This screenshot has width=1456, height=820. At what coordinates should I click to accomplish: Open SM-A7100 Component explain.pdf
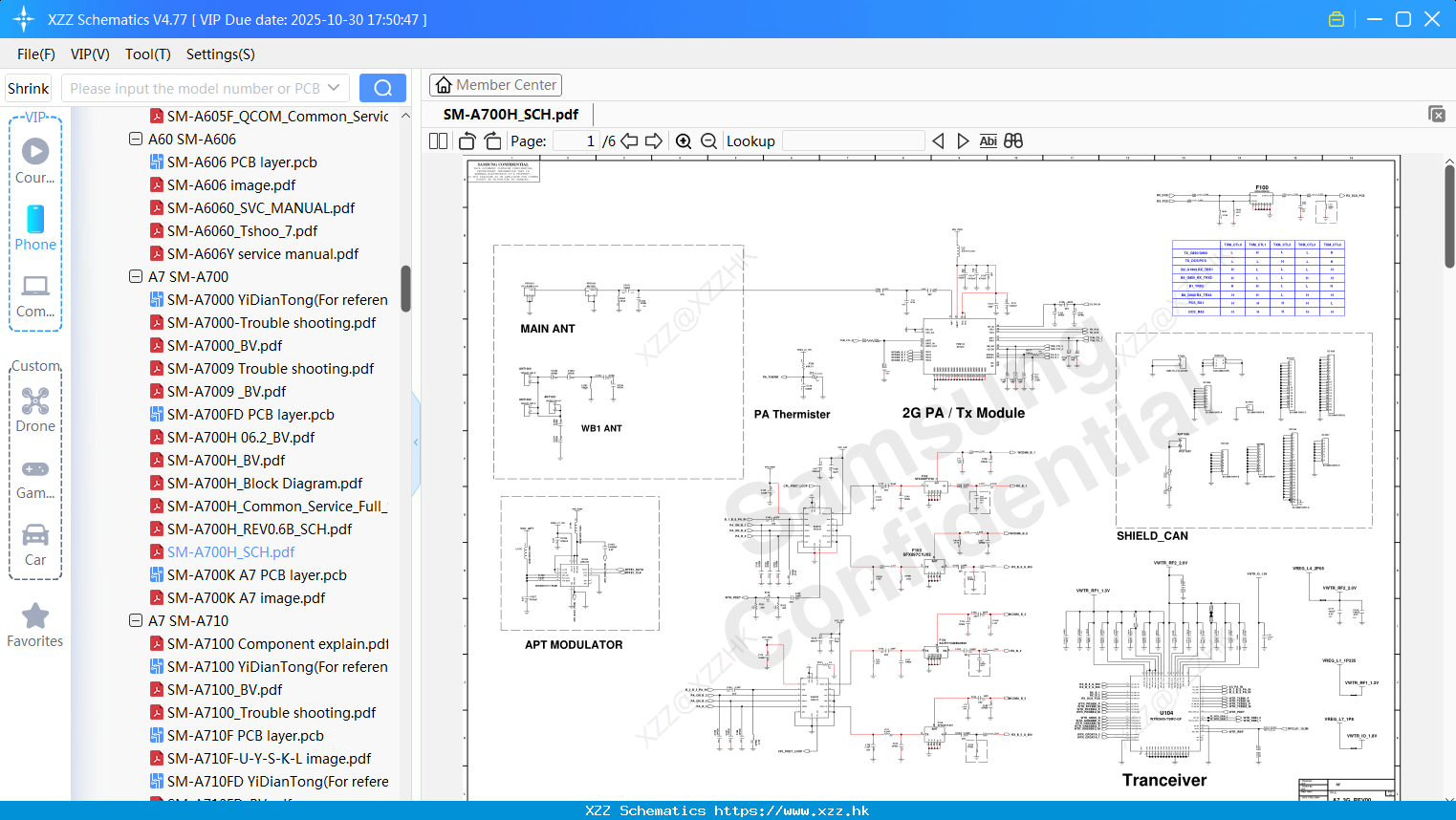point(277,643)
